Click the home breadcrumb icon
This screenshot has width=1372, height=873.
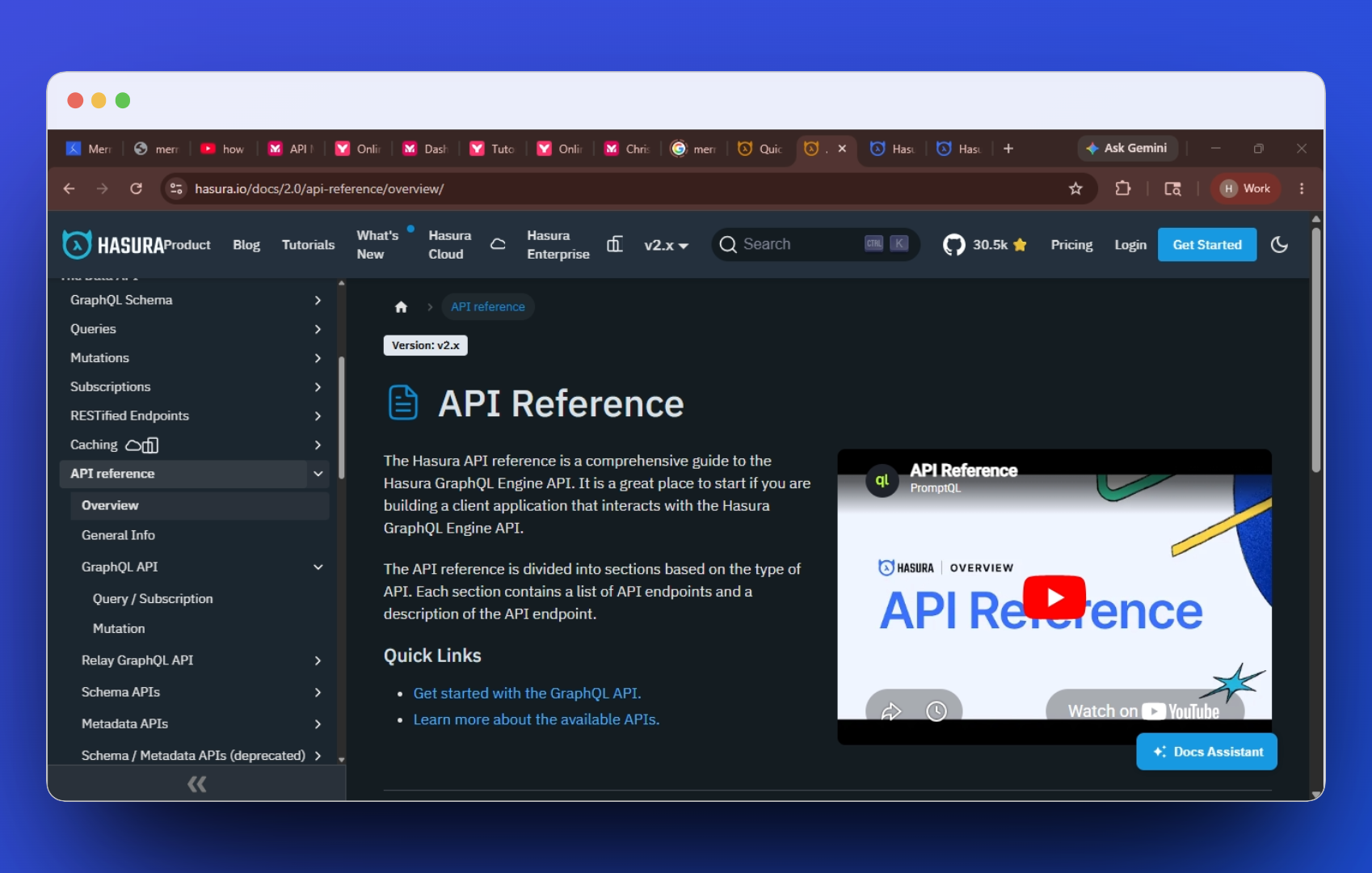click(x=401, y=306)
